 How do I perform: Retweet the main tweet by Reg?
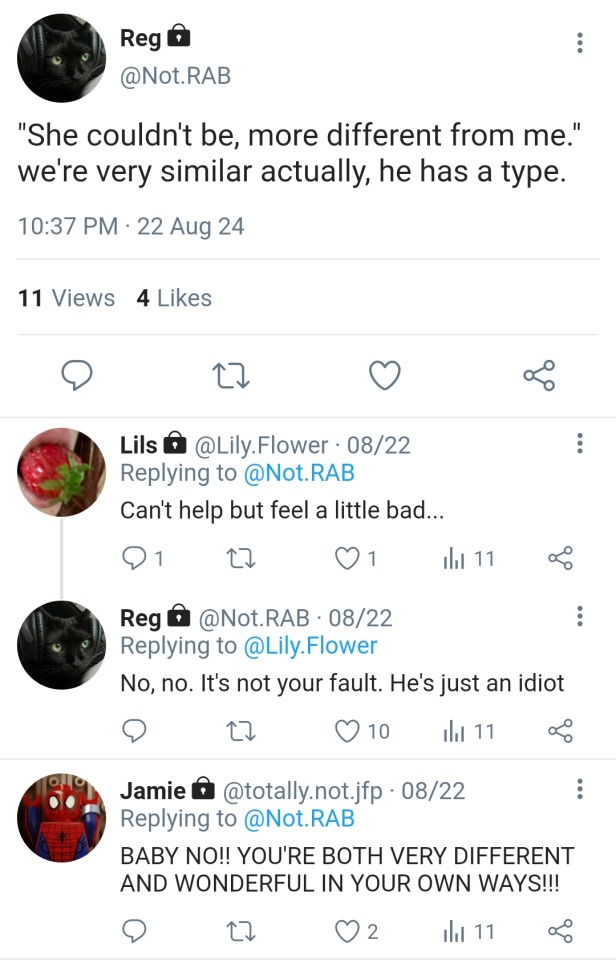click(x=231, y=375)
